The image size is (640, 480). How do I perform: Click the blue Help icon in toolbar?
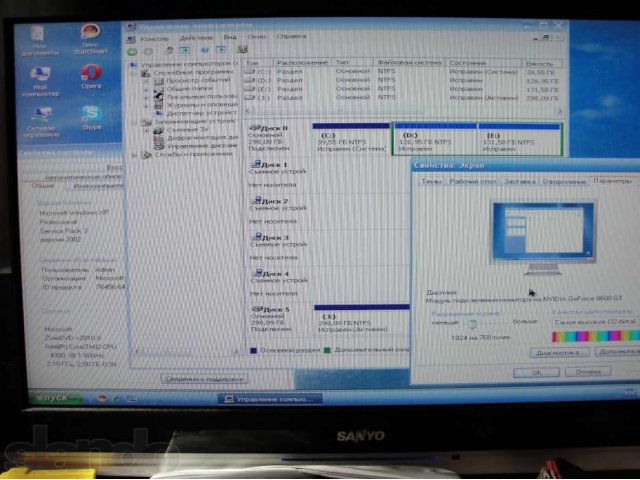click(204, 50)
